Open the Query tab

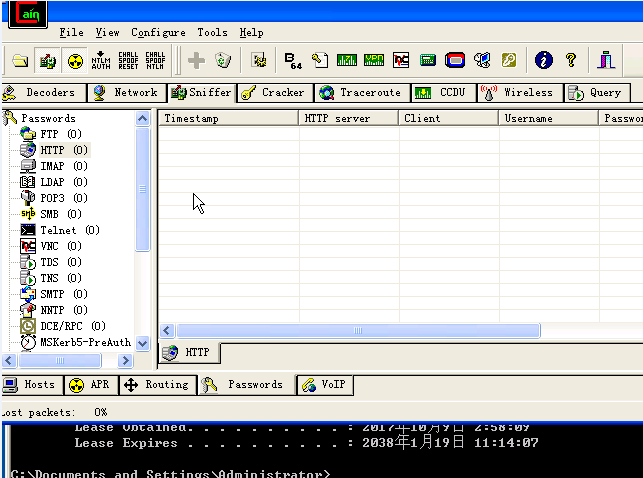click(597, 93)
